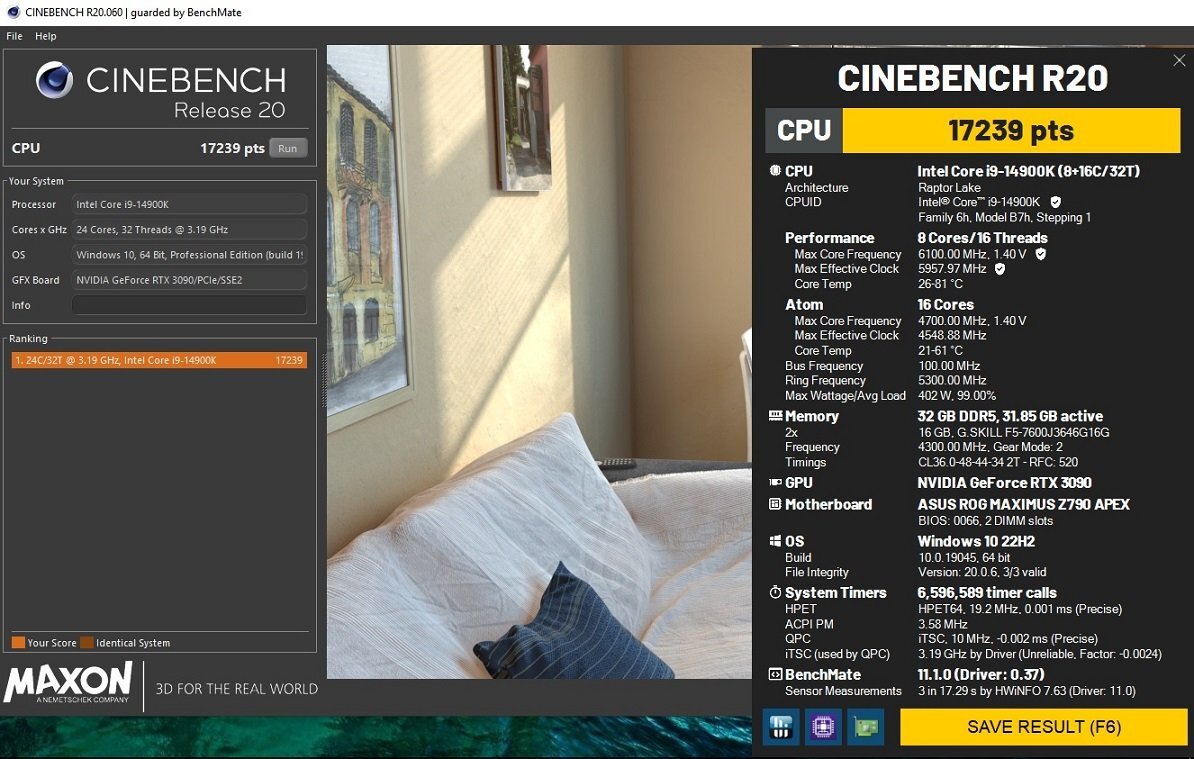This screenshot has height=759, width=1194.
Task: Click the Atom '16 Cores' value
Action: coord(945,305)
